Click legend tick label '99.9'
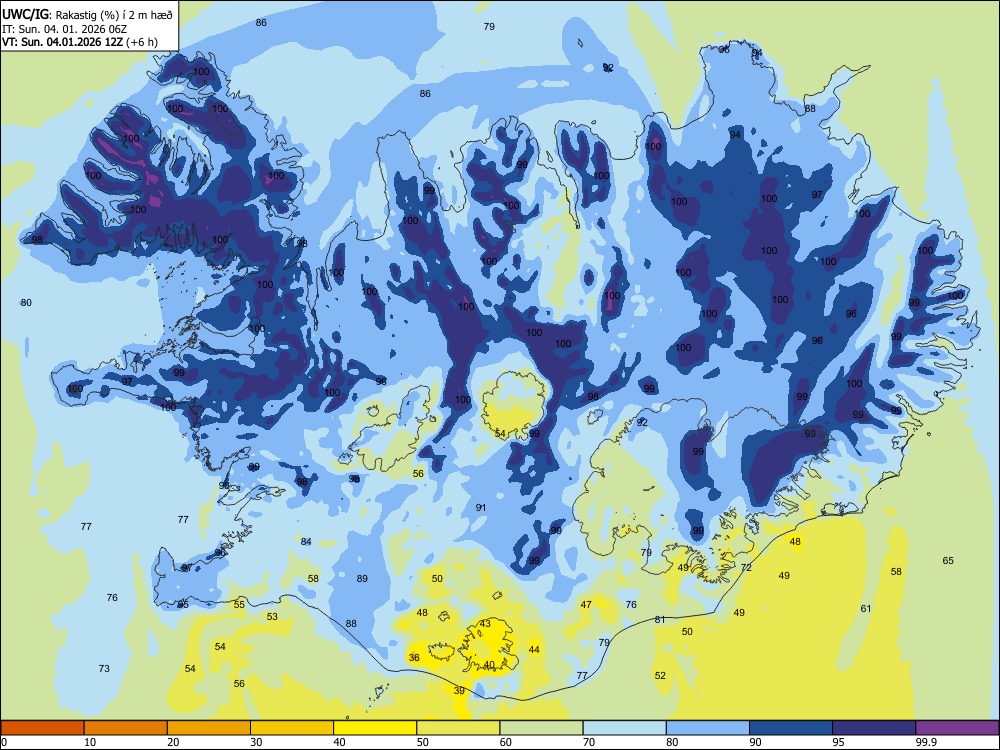 pyautogui.click(x=925, y=742)
